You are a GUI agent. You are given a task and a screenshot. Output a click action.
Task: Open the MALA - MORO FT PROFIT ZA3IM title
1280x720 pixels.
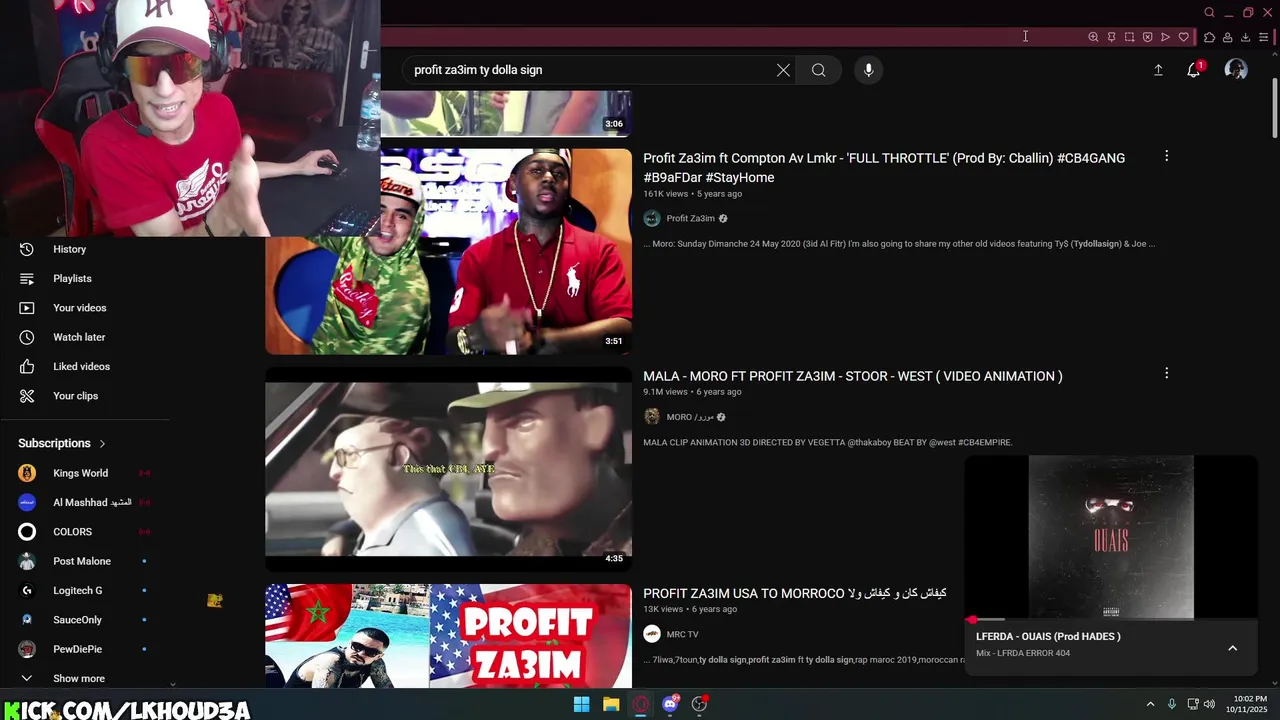pyautogui.click(x=852, y=376)
